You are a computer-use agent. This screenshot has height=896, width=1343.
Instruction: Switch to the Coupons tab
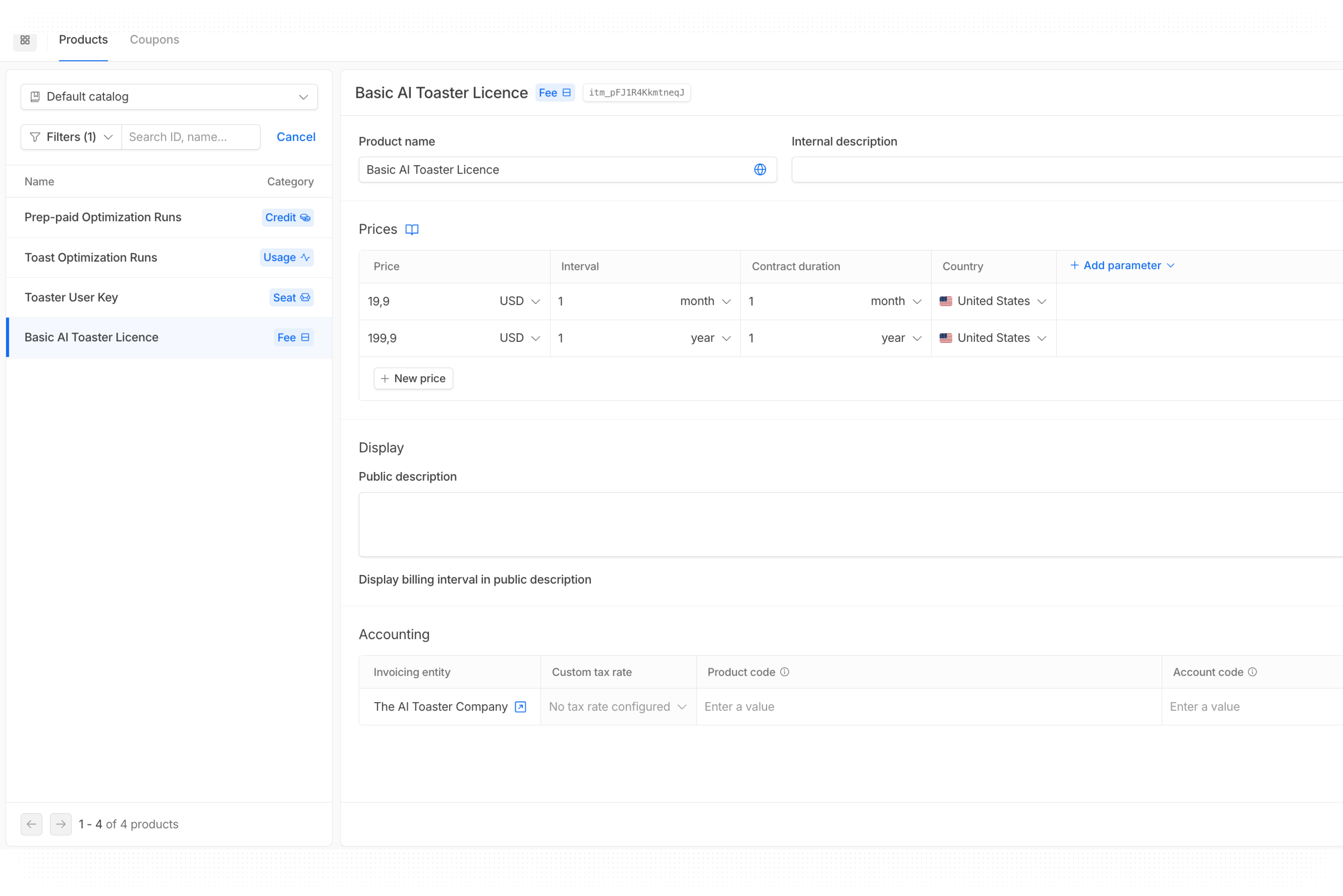tap(154, 39)
